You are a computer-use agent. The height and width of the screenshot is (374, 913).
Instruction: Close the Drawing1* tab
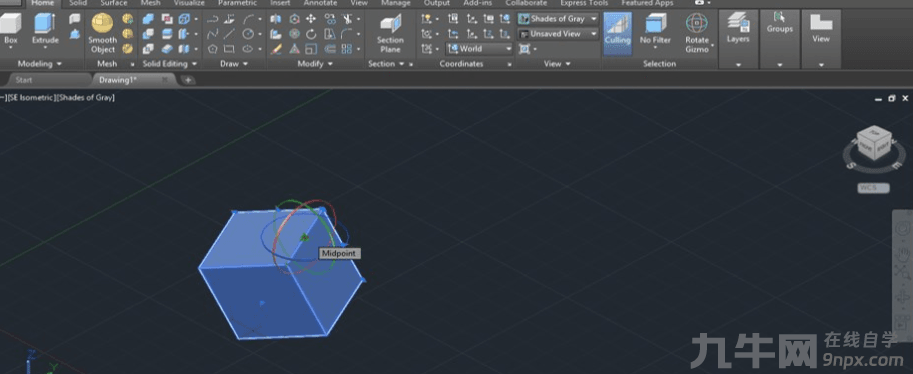[164, 79]
